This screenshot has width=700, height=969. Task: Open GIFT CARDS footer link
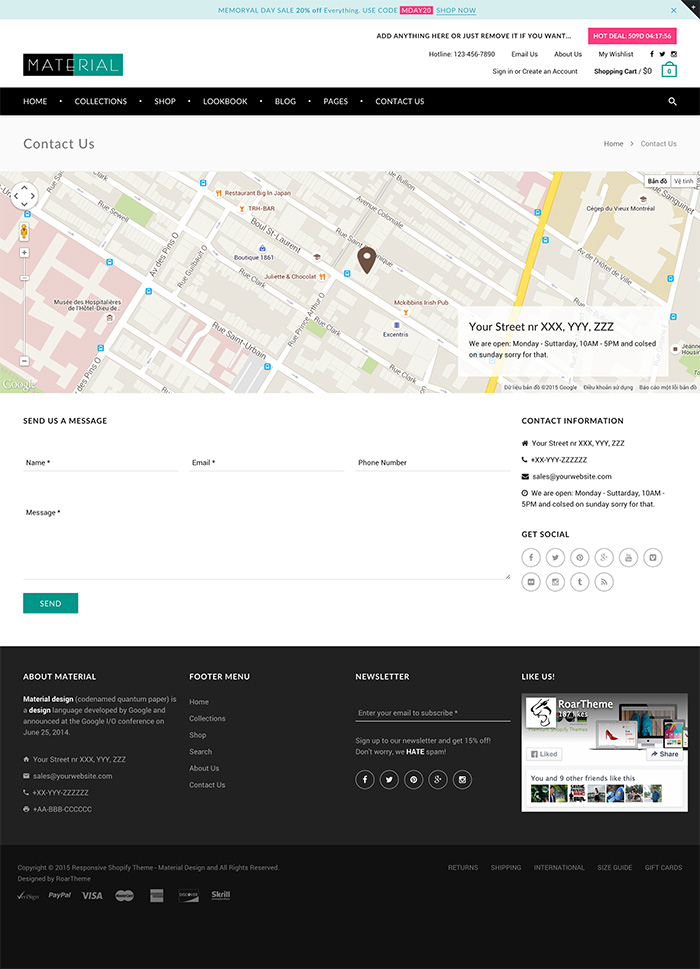[664, 868]
